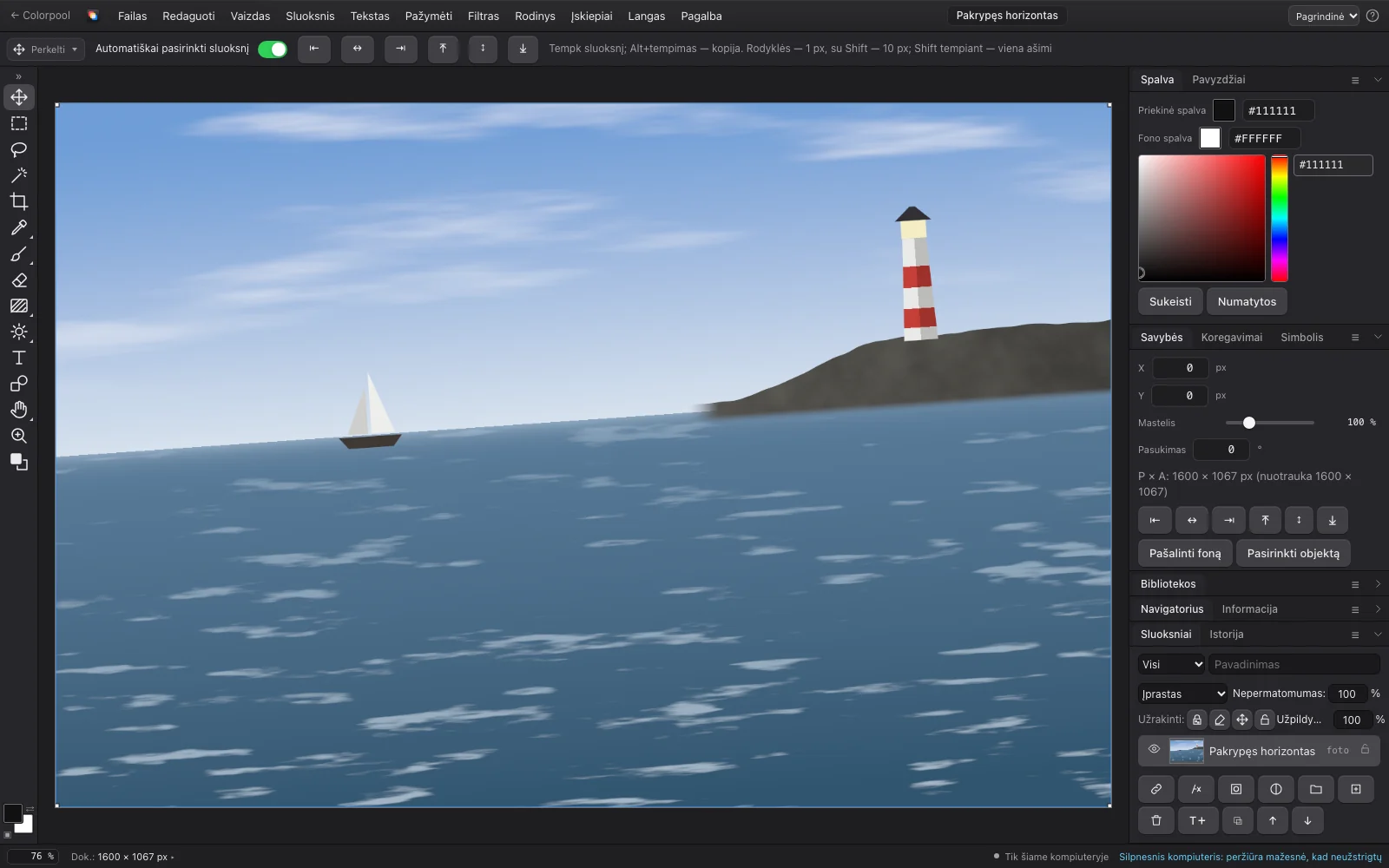Open the Filtras menu
The height and width of the screenshot is (868, 1389).
484,16
